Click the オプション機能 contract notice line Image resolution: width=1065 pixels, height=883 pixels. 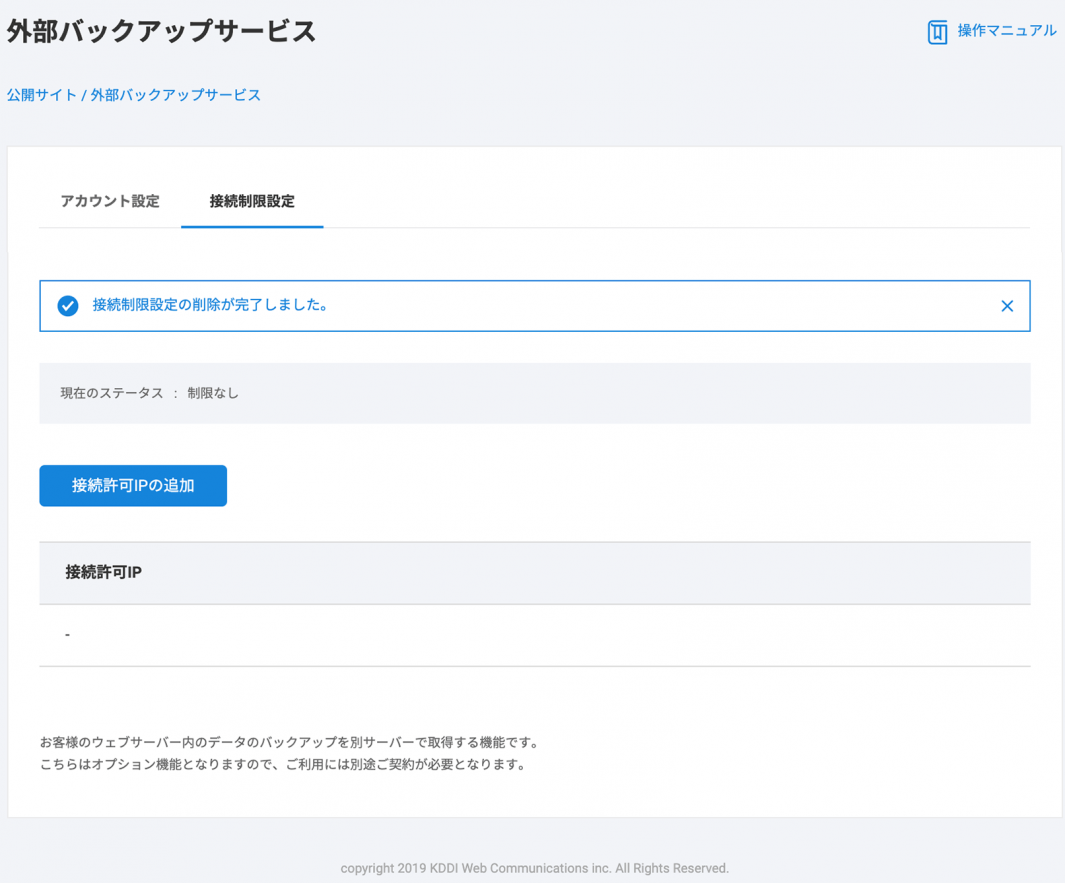click(282, 765)
